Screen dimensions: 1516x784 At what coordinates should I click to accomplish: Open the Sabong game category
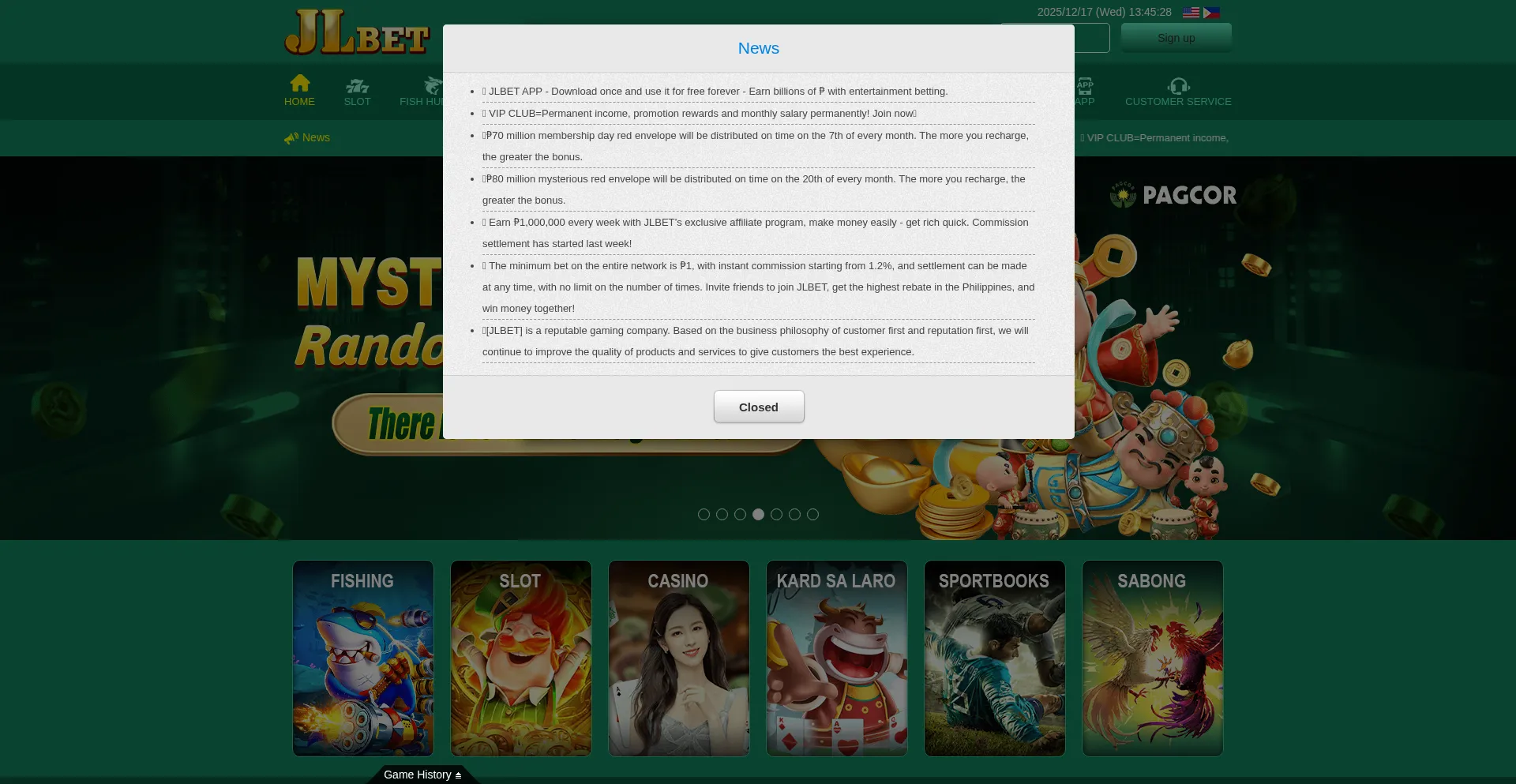pyautogui.click(x=1153, y=658)
